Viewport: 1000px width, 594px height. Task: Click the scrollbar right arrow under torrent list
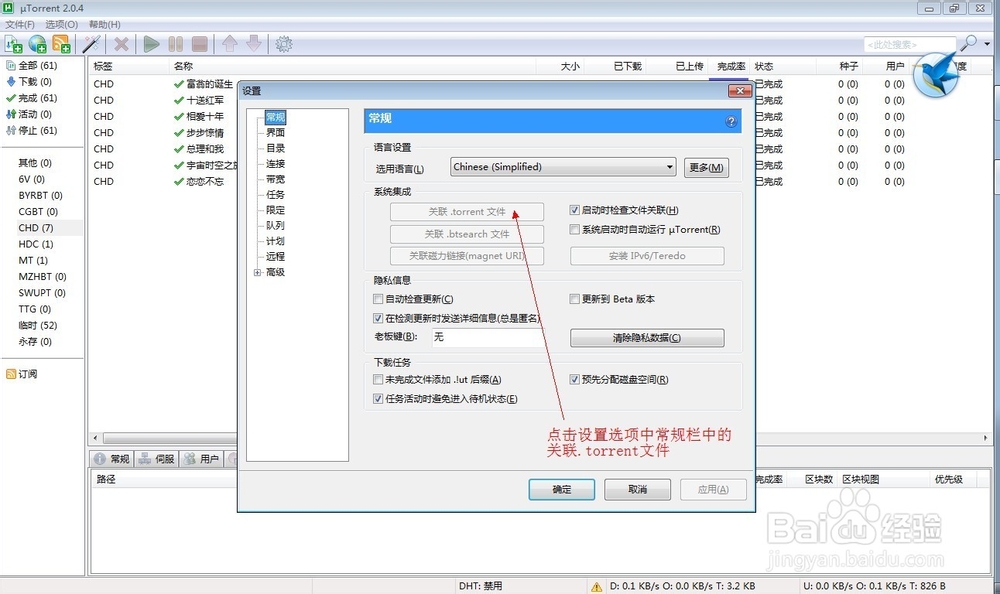pyautogui.click(x=985, y=438)
